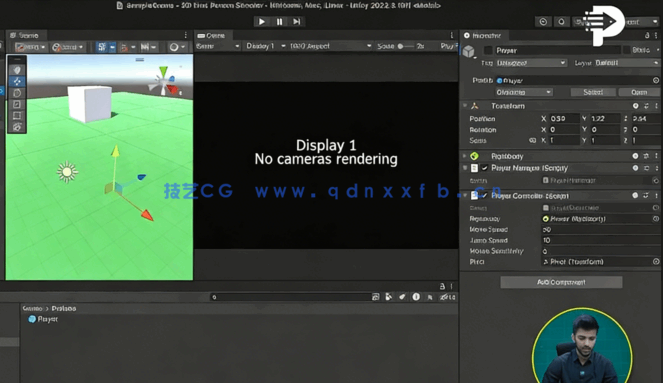
Task: Select the Player prefab asset in Project
Action: [43, 319]
